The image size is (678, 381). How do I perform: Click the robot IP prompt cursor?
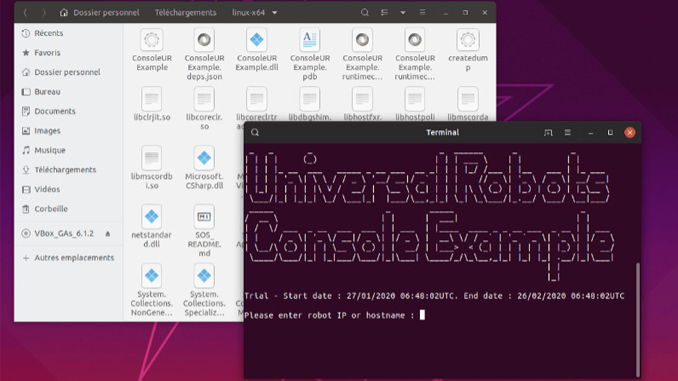pyautogui.click(x=422, y=315)
